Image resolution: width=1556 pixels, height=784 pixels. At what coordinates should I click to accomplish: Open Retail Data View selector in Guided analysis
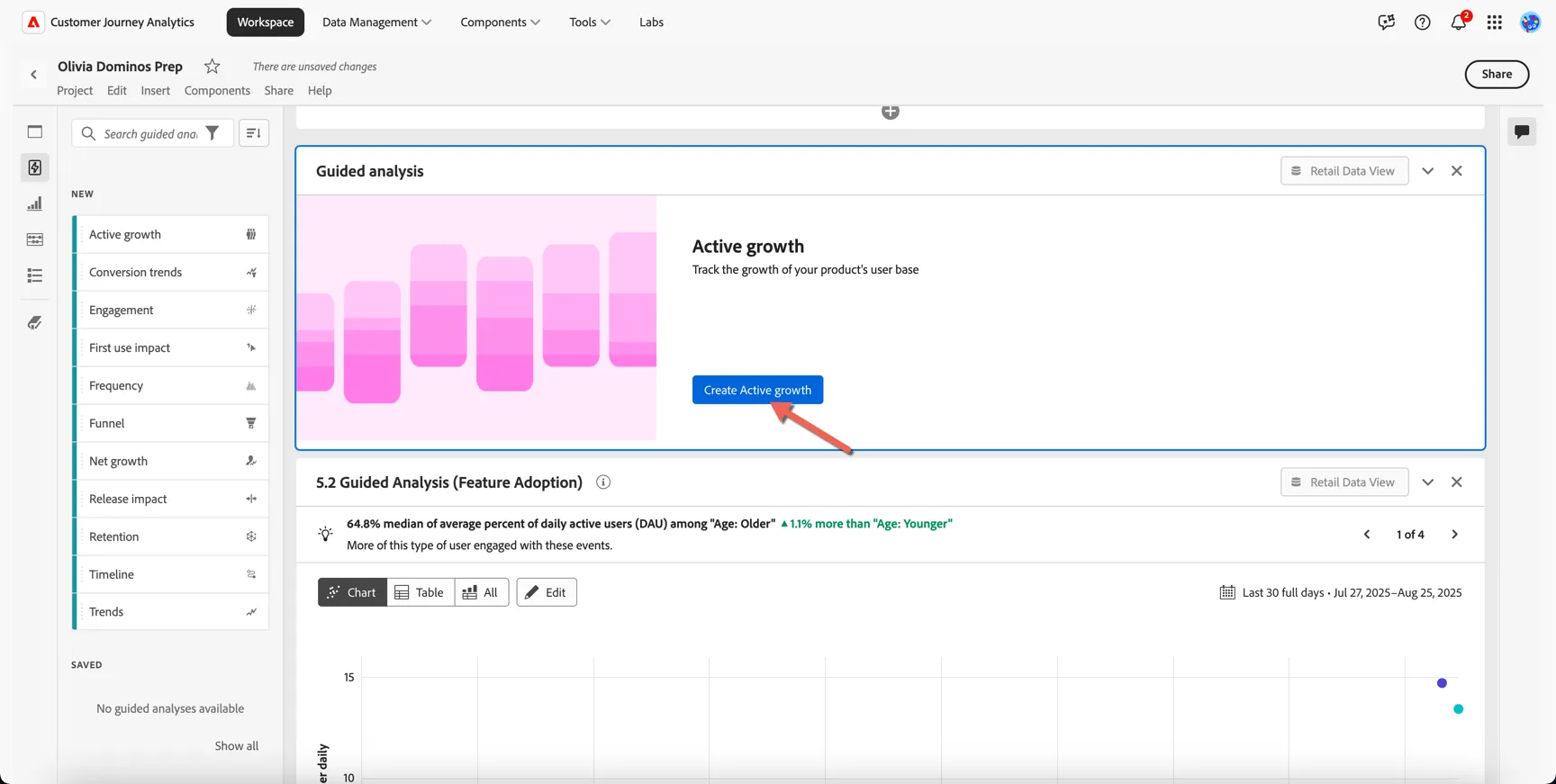click(x=1344, y=171)
